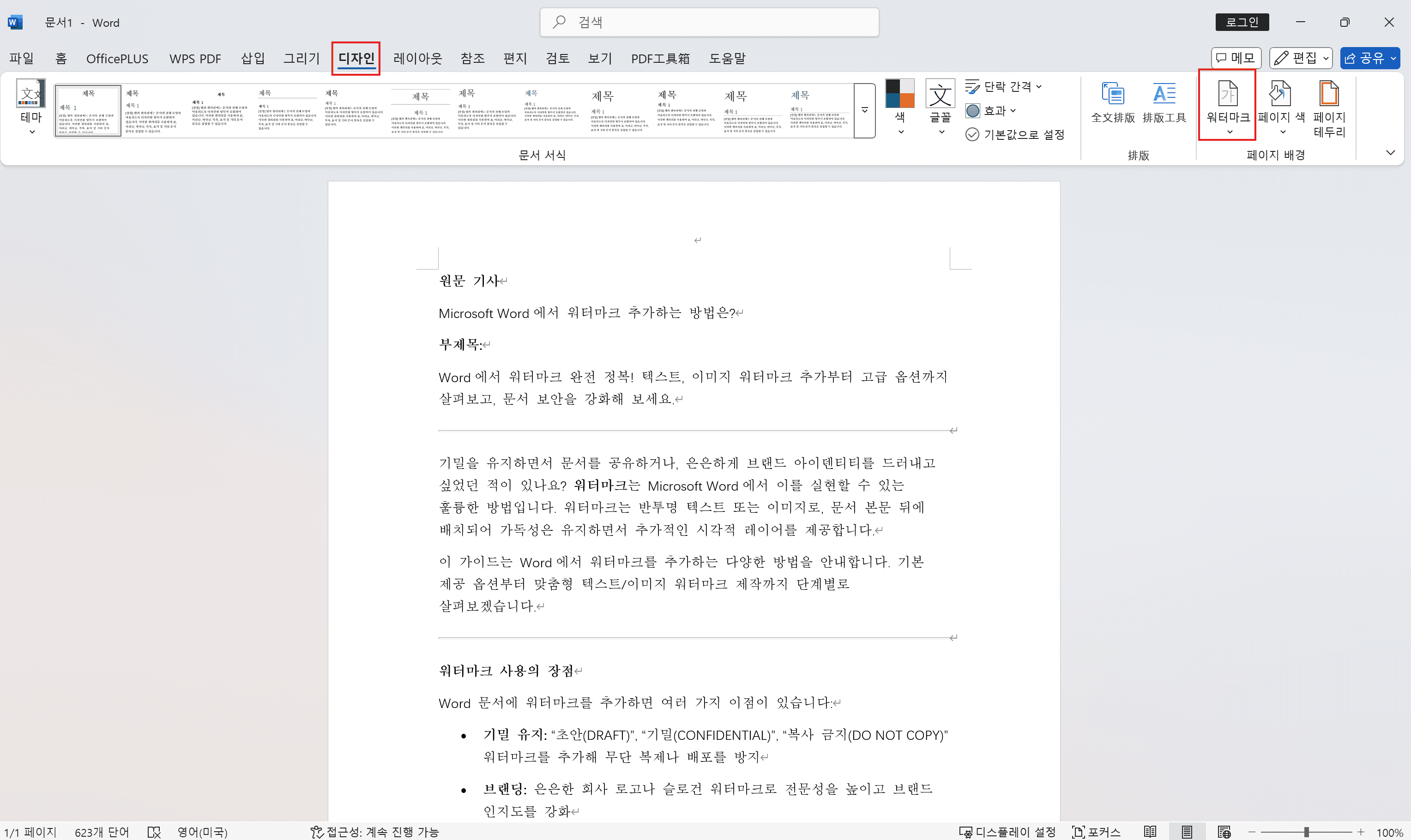
Task: Open the Editing (편집) mode dropdown
Action: (x=1301, y=58)
